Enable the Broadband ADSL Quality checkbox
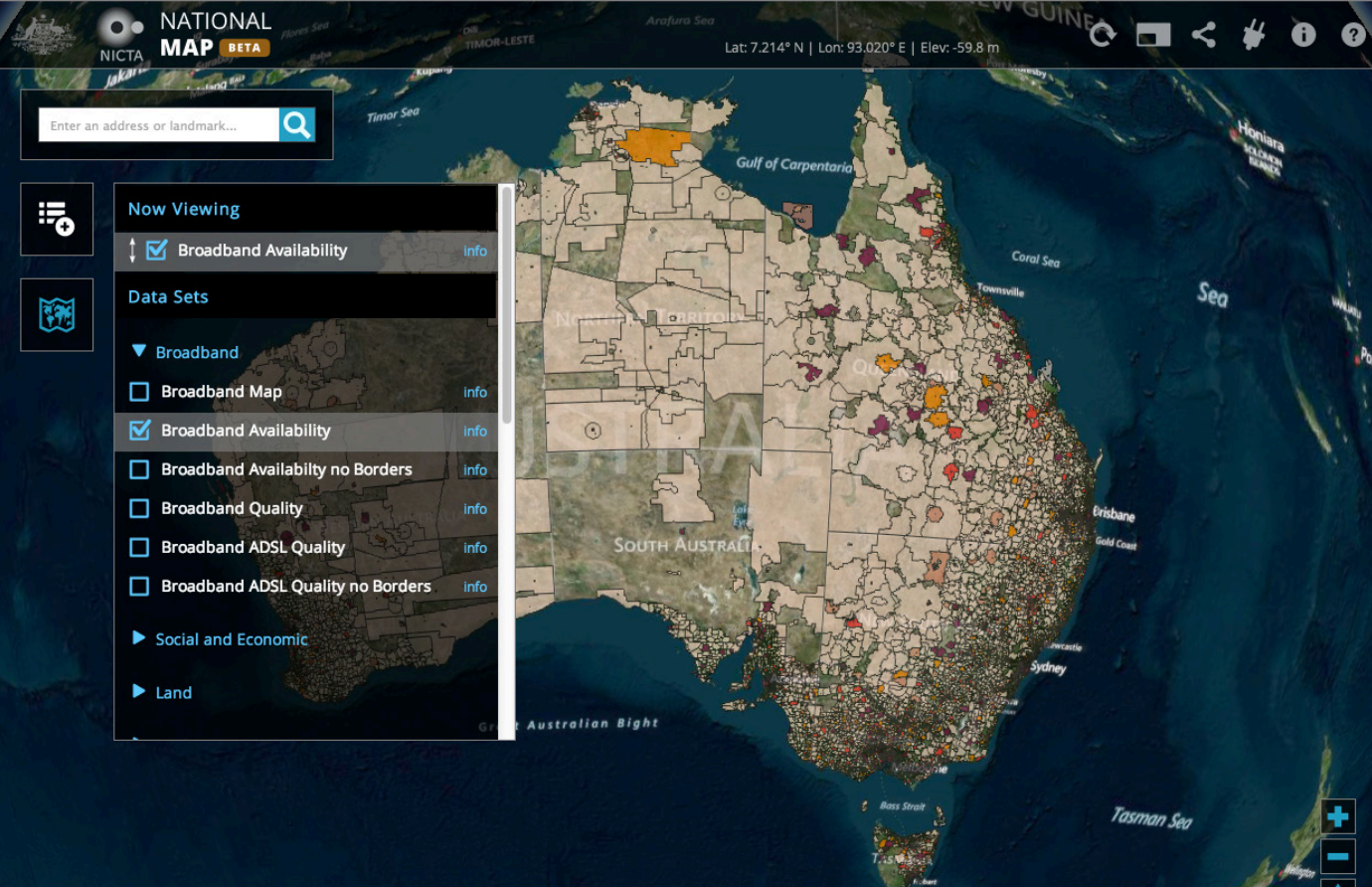Image resolution: width=1372 pixels, height=887 pixels. [139, 547]
